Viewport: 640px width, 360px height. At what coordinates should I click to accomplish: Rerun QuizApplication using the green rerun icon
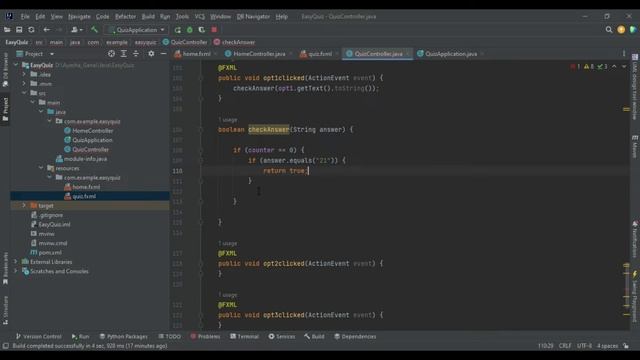178,30
